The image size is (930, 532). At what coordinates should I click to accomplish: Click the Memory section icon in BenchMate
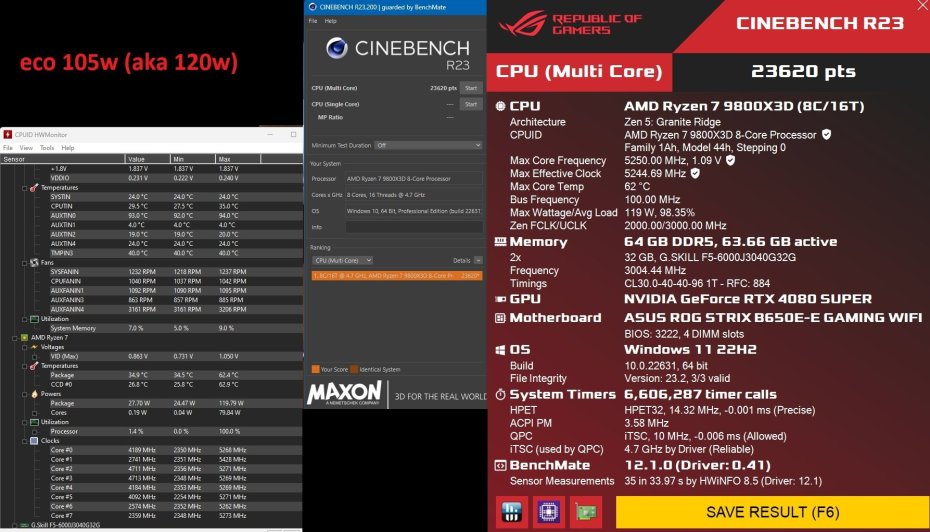[x=500, y=242]
